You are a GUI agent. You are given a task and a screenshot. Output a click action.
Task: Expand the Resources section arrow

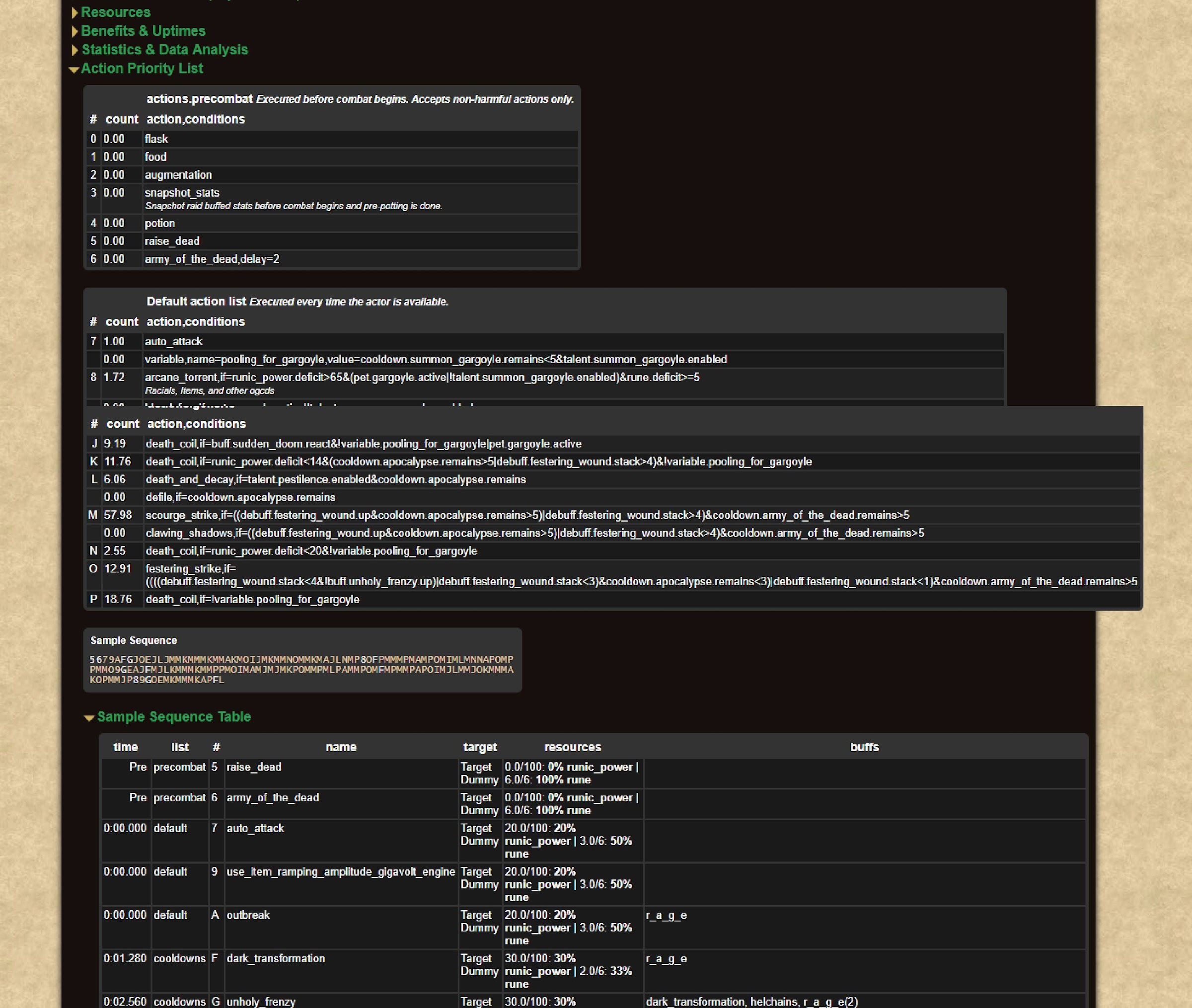(x=74, y=12)
